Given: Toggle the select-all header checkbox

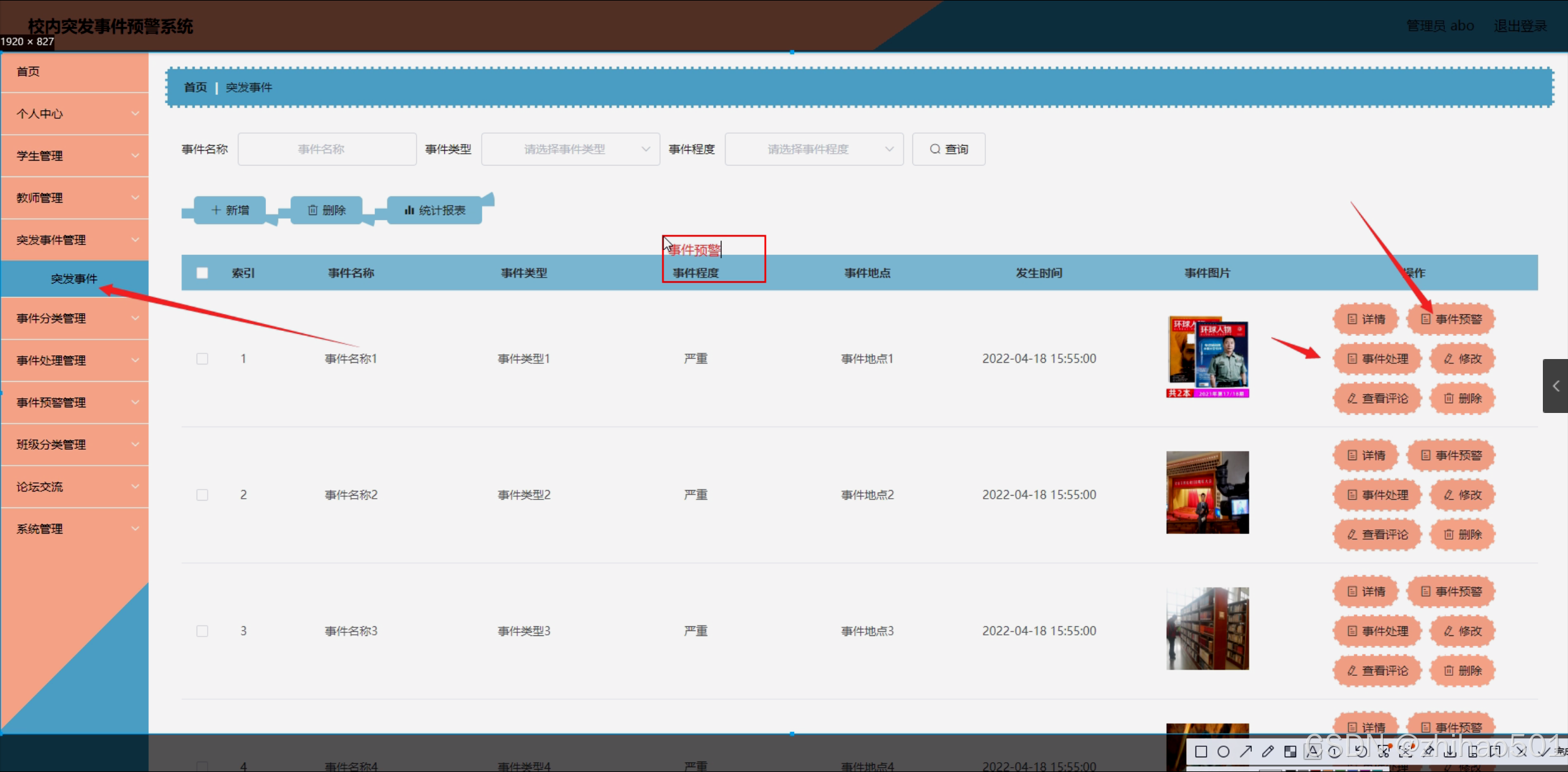Looking at the screenshot, I should [x=202, y=273].
